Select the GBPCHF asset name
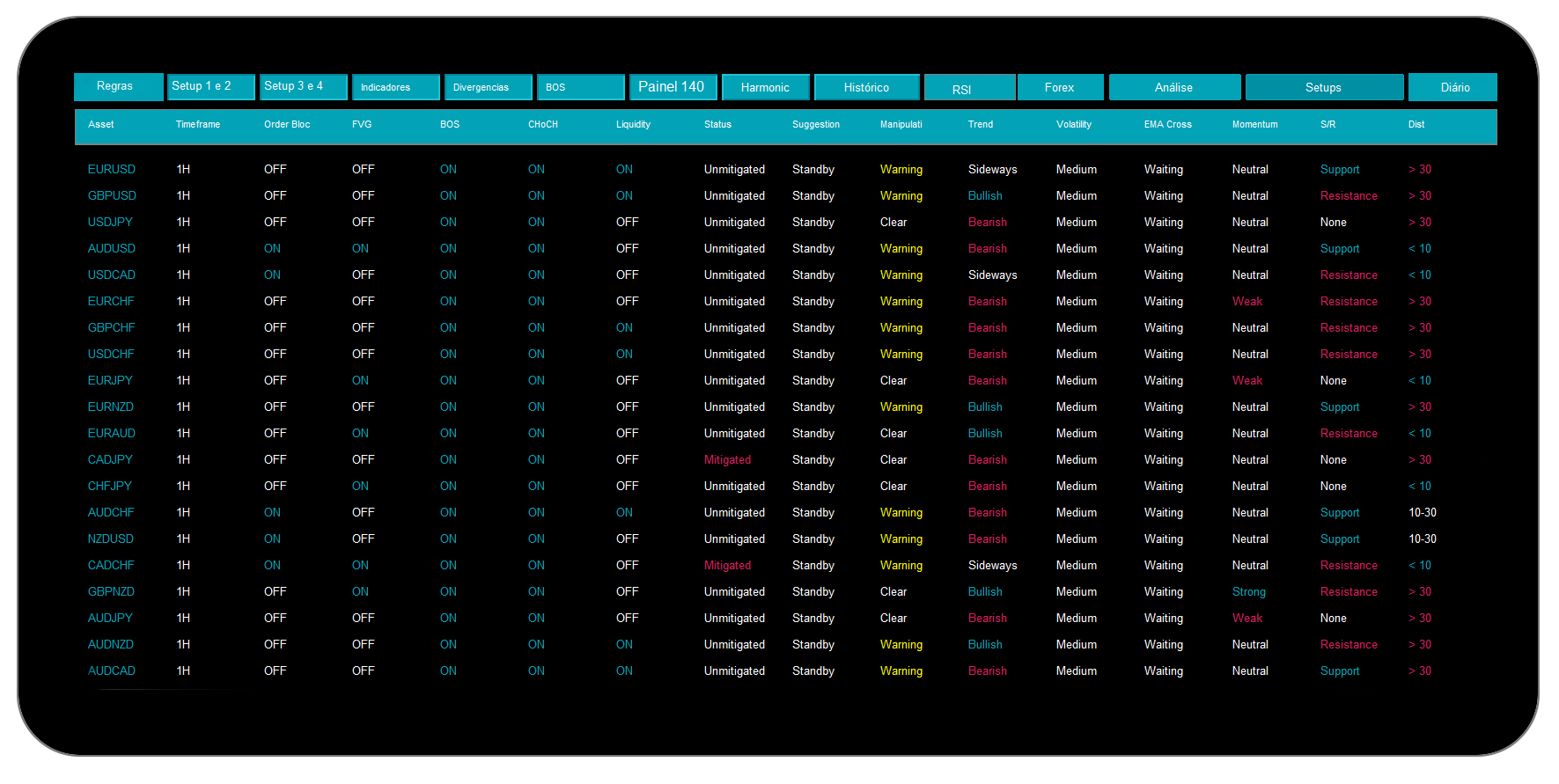The image size is (1559, 784). point(111,328)
